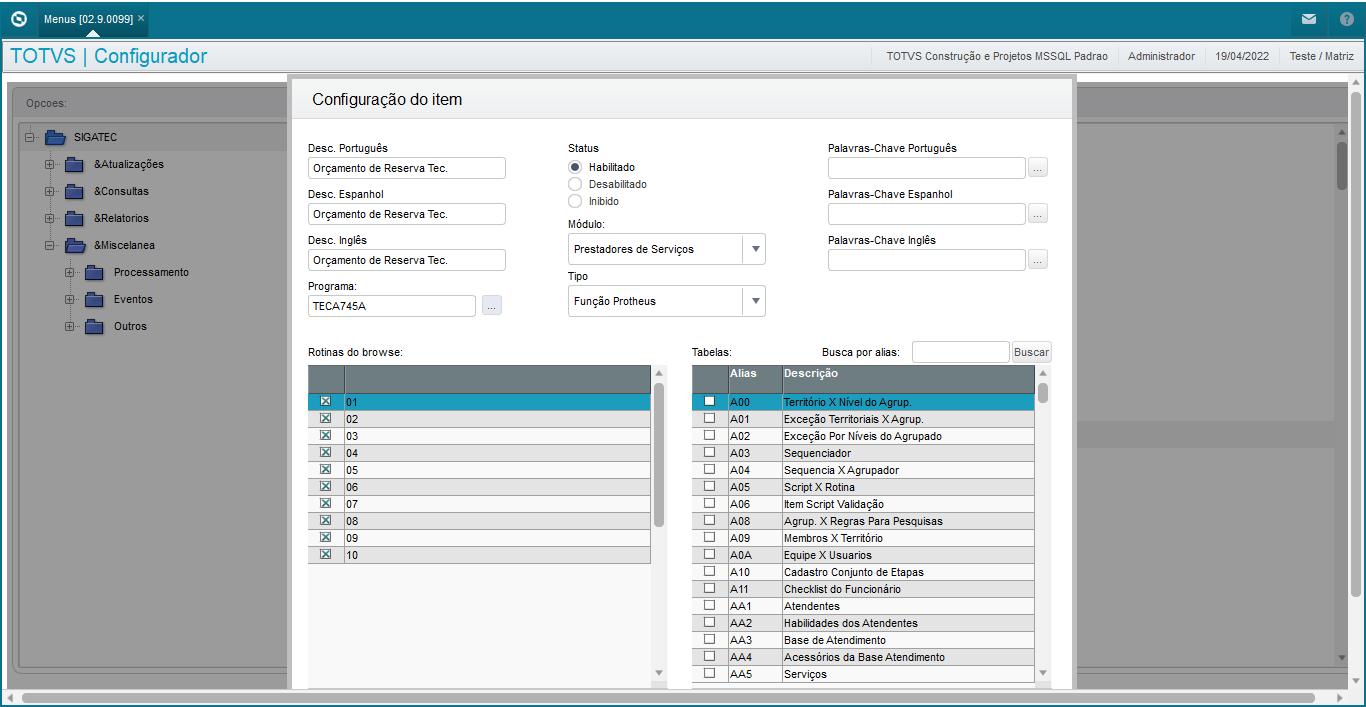Click the Desc. Inglês input field
Viewport: 1366px width, 707px height.
[x=407, y=260]
